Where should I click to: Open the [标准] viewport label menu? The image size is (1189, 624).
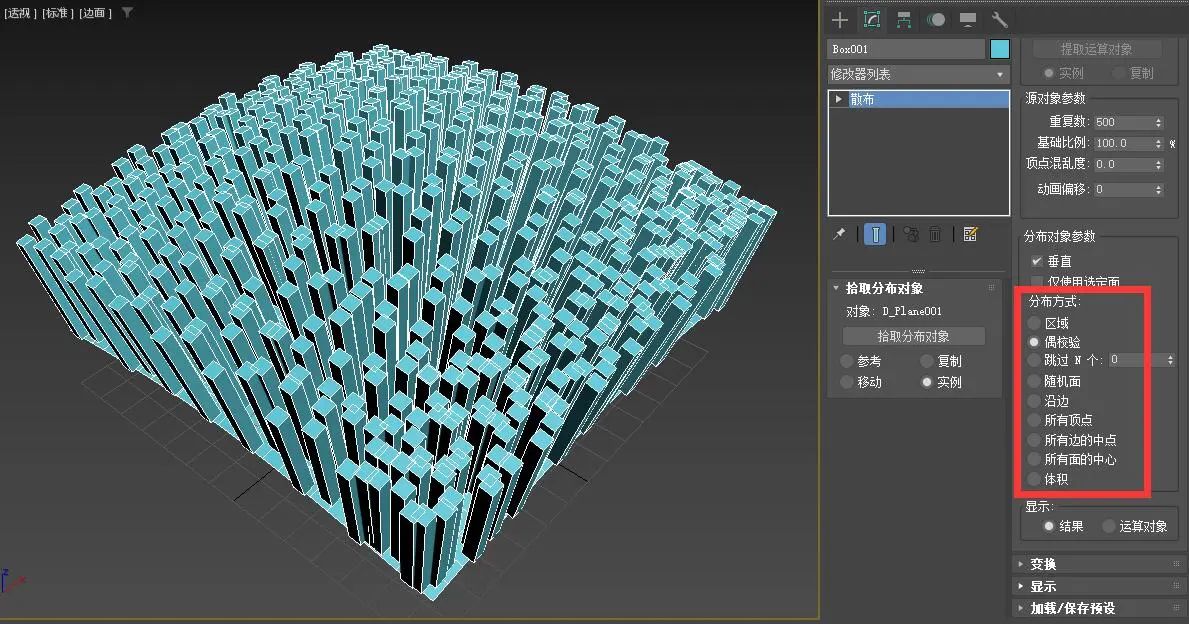tap(58, 13)
